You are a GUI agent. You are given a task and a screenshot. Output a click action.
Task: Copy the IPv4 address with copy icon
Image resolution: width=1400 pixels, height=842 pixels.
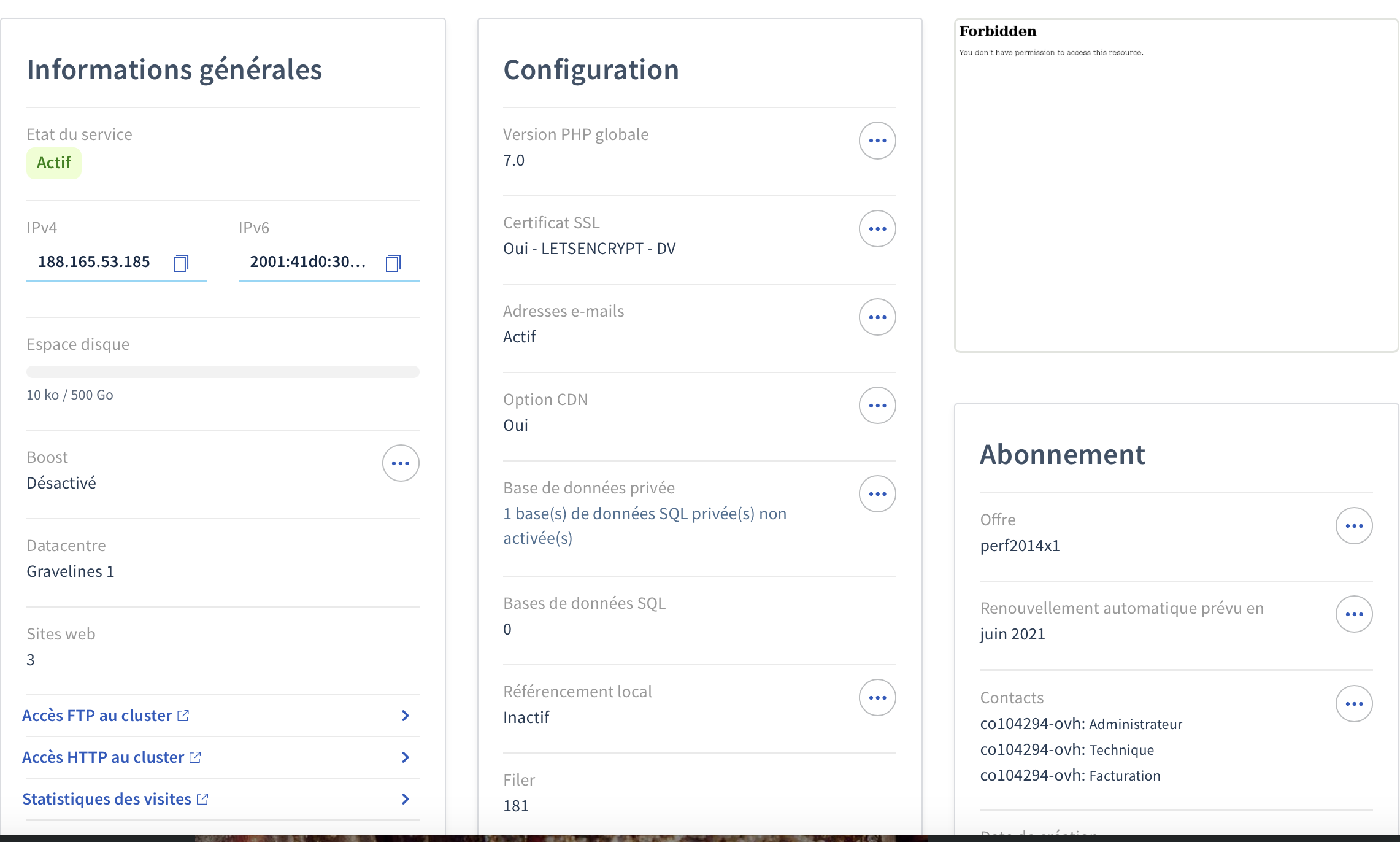click(x=181, y=263)
